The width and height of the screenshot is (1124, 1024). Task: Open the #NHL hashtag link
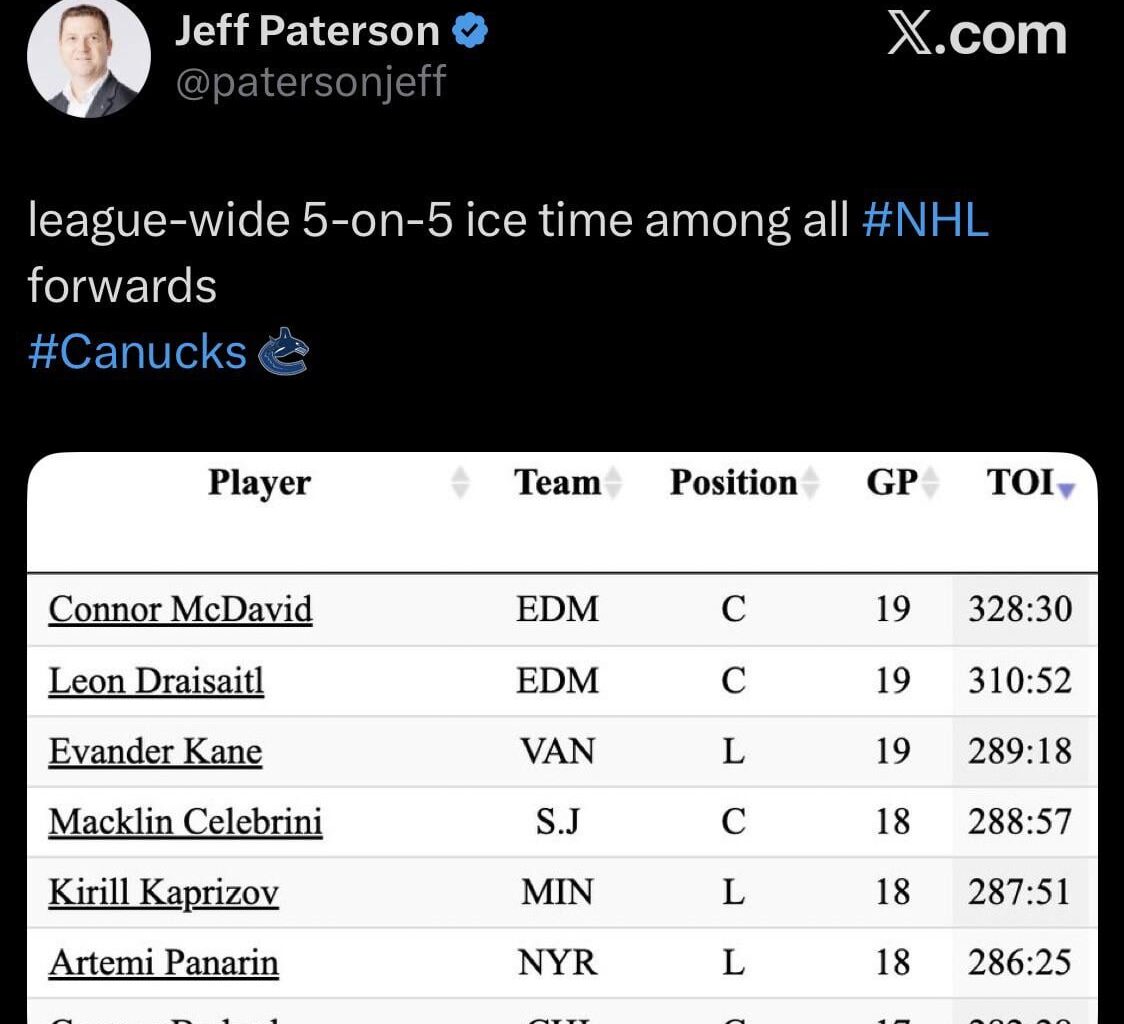click(x=924, y=219)
